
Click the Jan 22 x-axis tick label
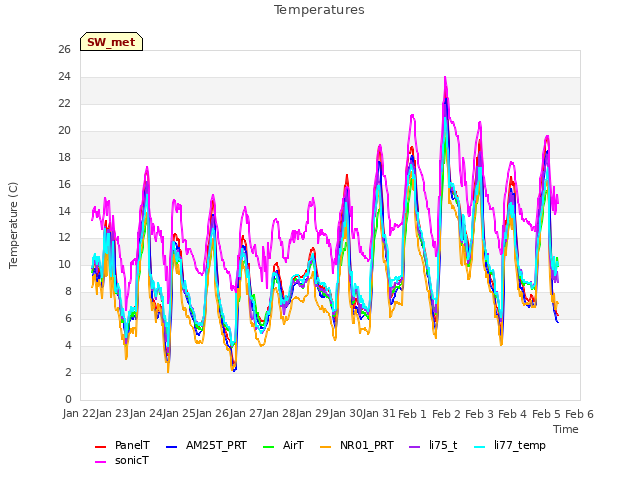(x=79, y=414)
